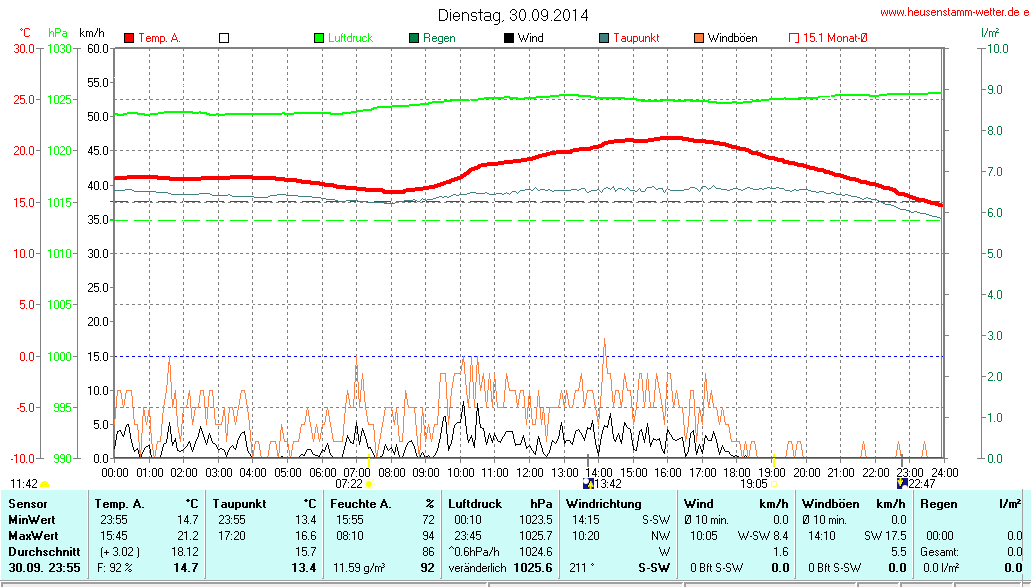Click the (+ 3.02 ) deviation value
This screenshot has width=1034, height=587.
point(119,551)
